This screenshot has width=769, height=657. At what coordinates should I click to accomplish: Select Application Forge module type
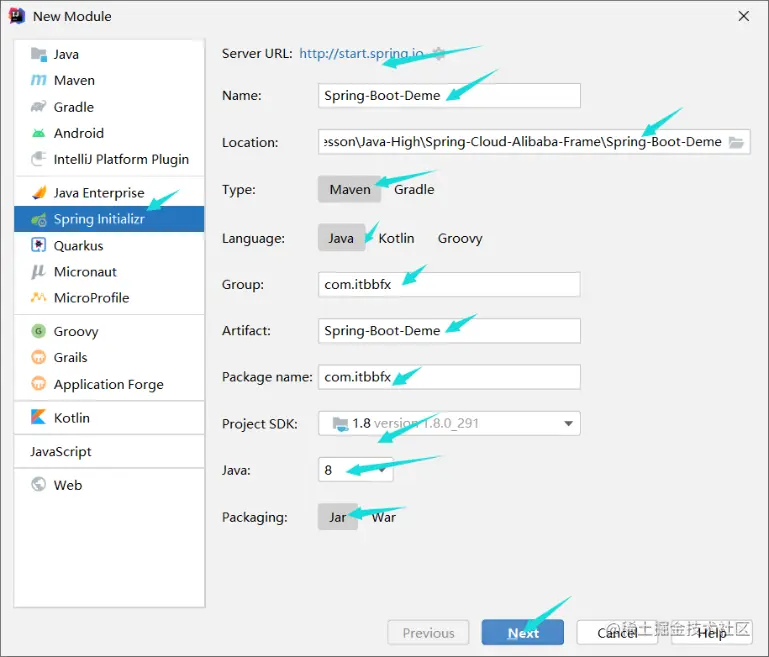pyautogui.click(x=109, y=384)
